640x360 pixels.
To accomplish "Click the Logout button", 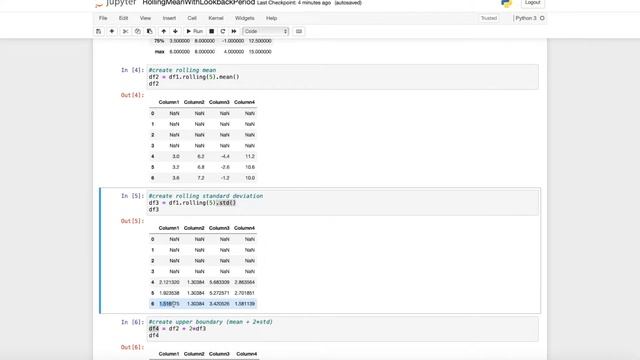I will click(532, 3).
